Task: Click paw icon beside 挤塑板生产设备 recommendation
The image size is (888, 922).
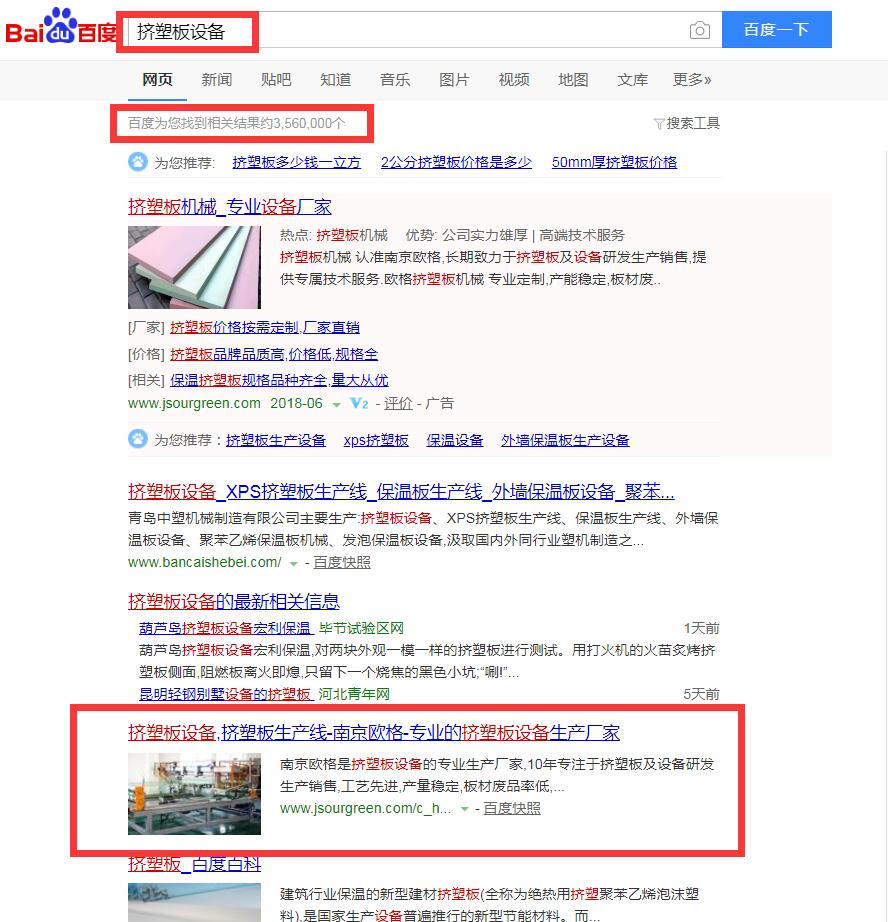Action: coord(137,440)
